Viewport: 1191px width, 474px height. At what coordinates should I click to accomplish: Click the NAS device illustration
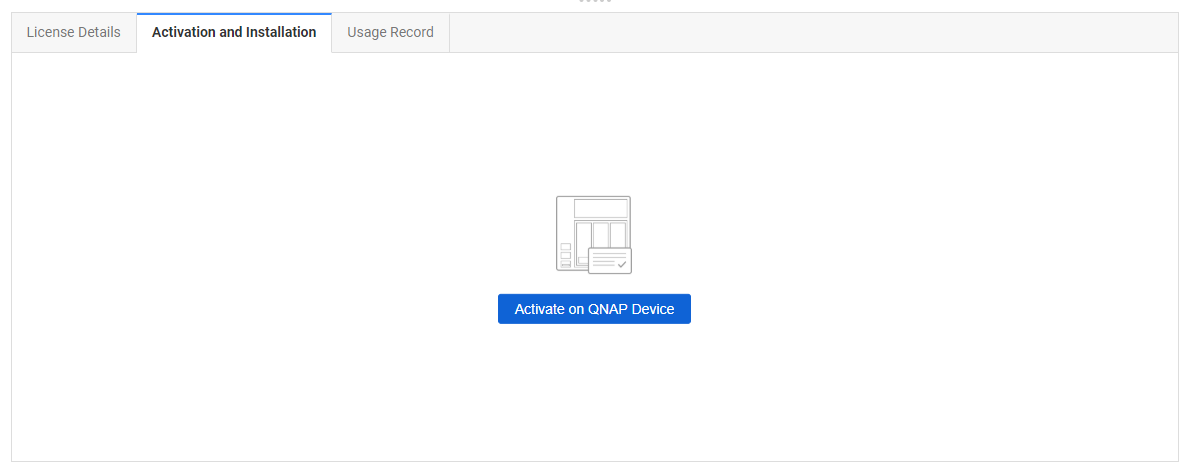(593, 233)
